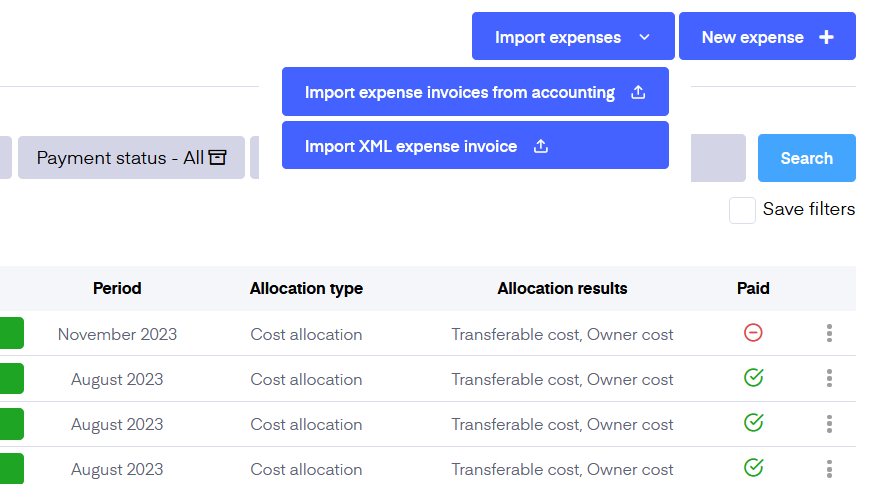Click the plus icon on New expense

click(x=826, y=37)
